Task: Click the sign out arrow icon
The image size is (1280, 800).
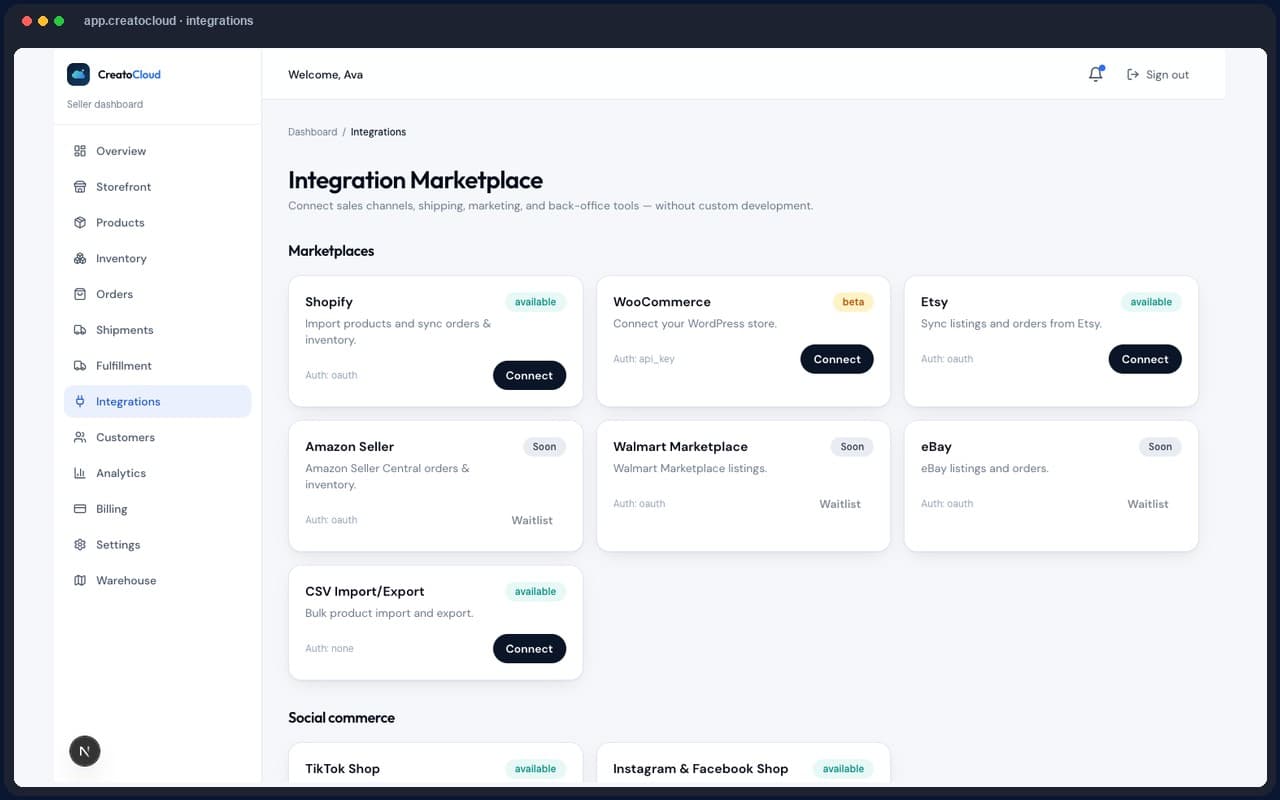Action: 1133,74
